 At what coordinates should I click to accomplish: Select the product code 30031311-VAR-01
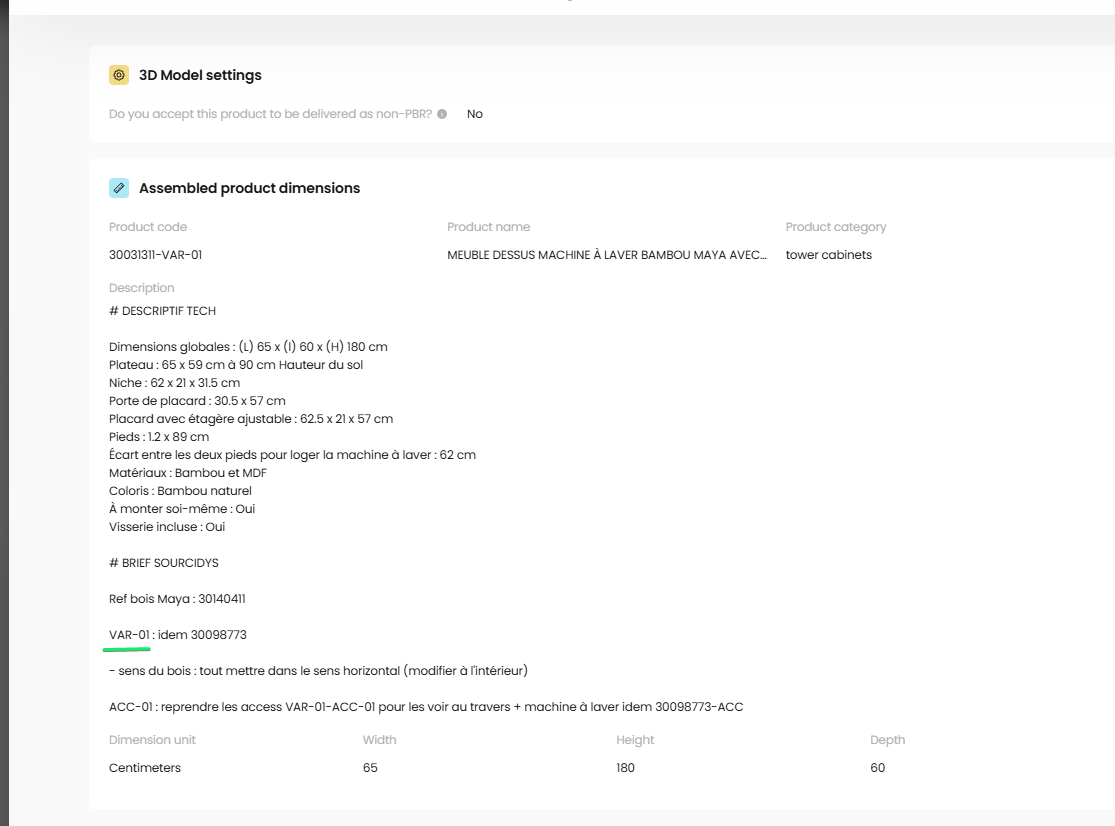click(156, 254)
